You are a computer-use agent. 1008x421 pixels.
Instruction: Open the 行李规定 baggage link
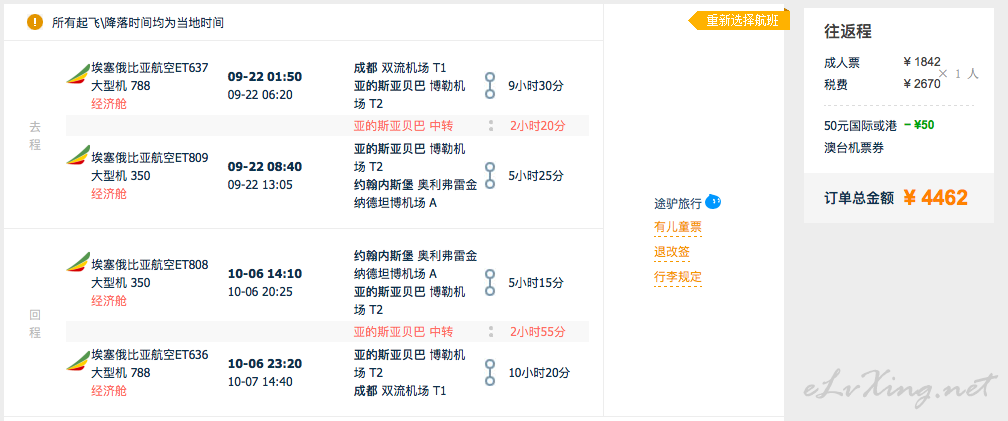click(x=678, y=277)
